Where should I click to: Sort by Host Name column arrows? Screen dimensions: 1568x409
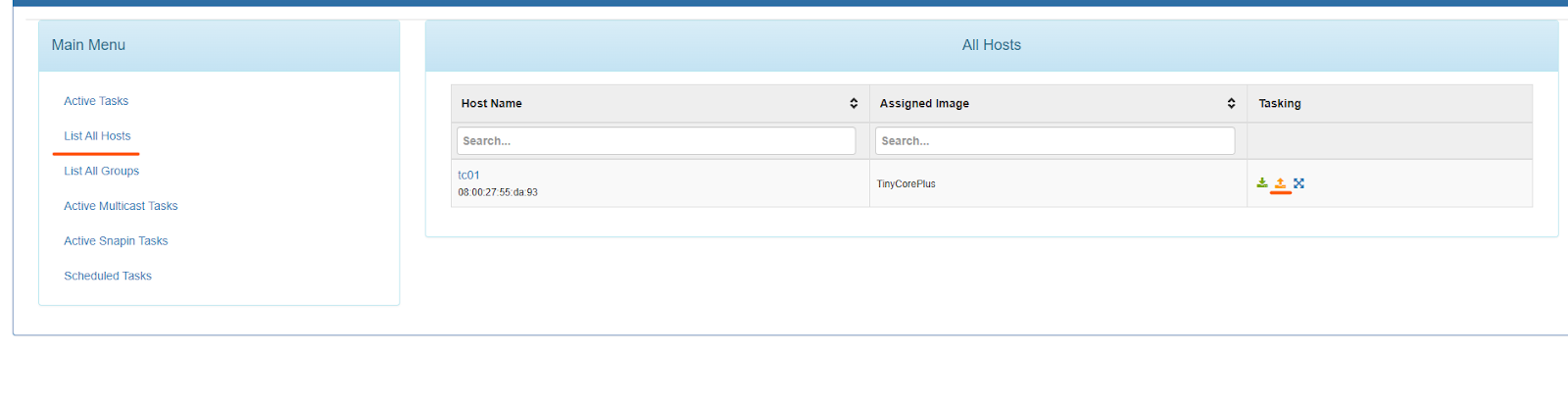pos(854,103)
